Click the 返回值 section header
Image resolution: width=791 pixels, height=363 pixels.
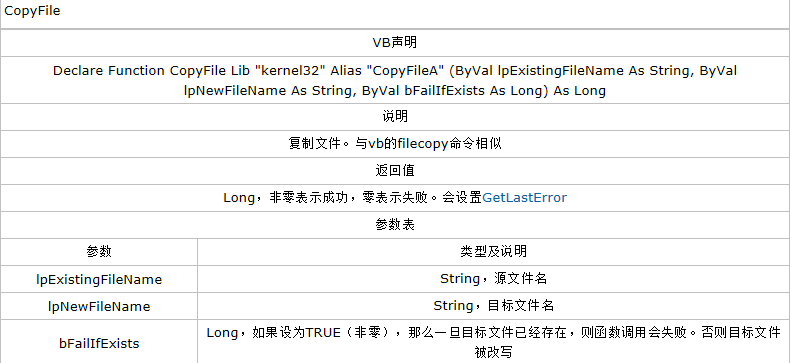pyautogui.click(x=395, y=171)
